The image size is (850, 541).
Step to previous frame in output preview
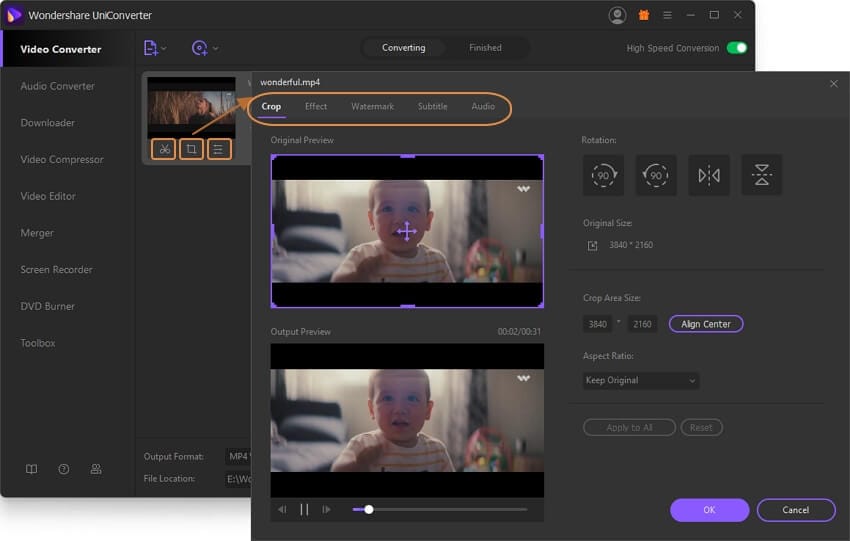tap(282, 510)
